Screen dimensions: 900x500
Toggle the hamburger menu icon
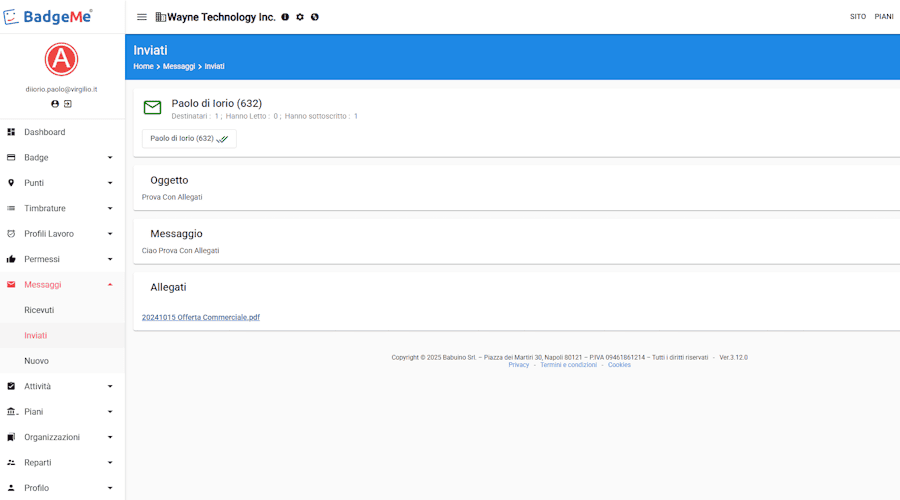142,17
